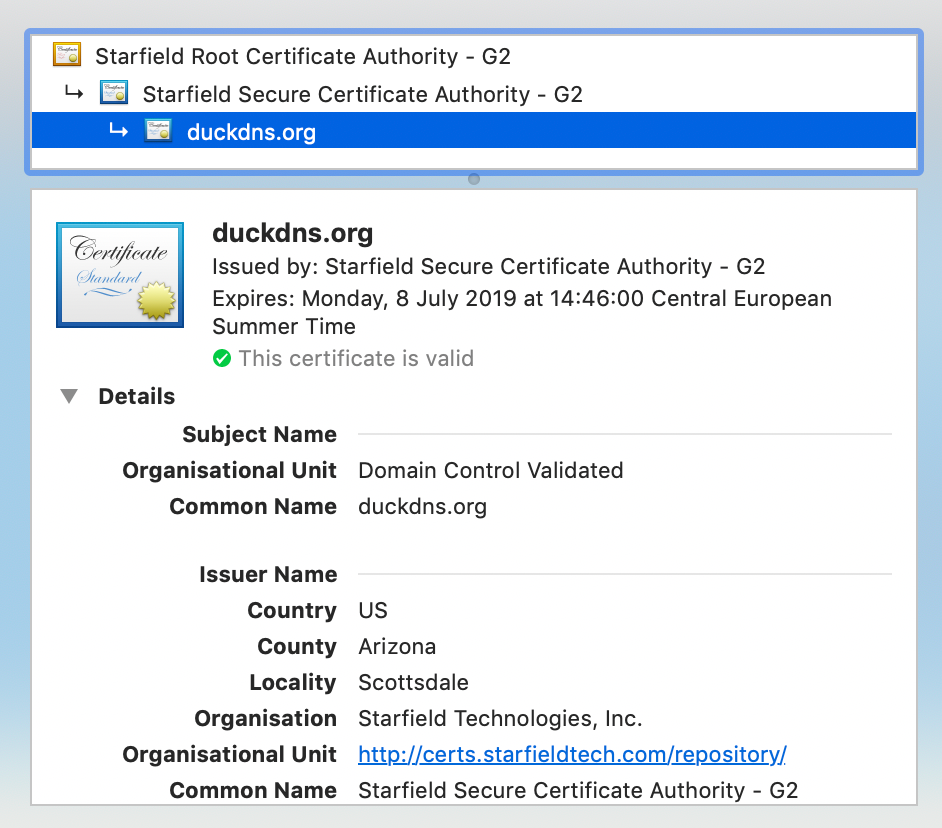Open the certs.starfieldtech.com repository link
This screenshot has height=828, width=942.
coord(572,754)
